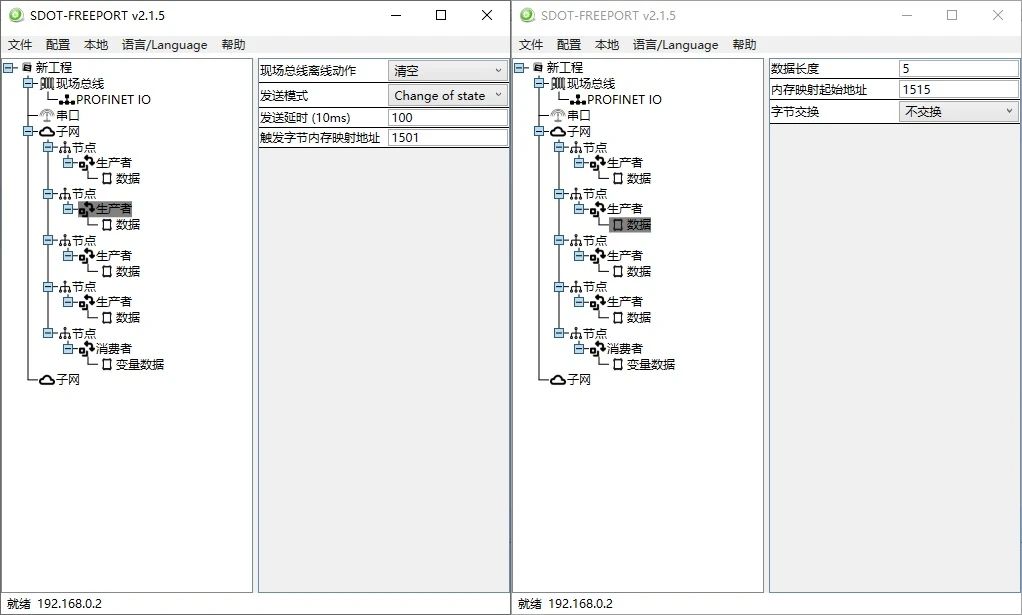
Task: Click the 变量数据 document icon in the left window
Action: pos(107,364)
